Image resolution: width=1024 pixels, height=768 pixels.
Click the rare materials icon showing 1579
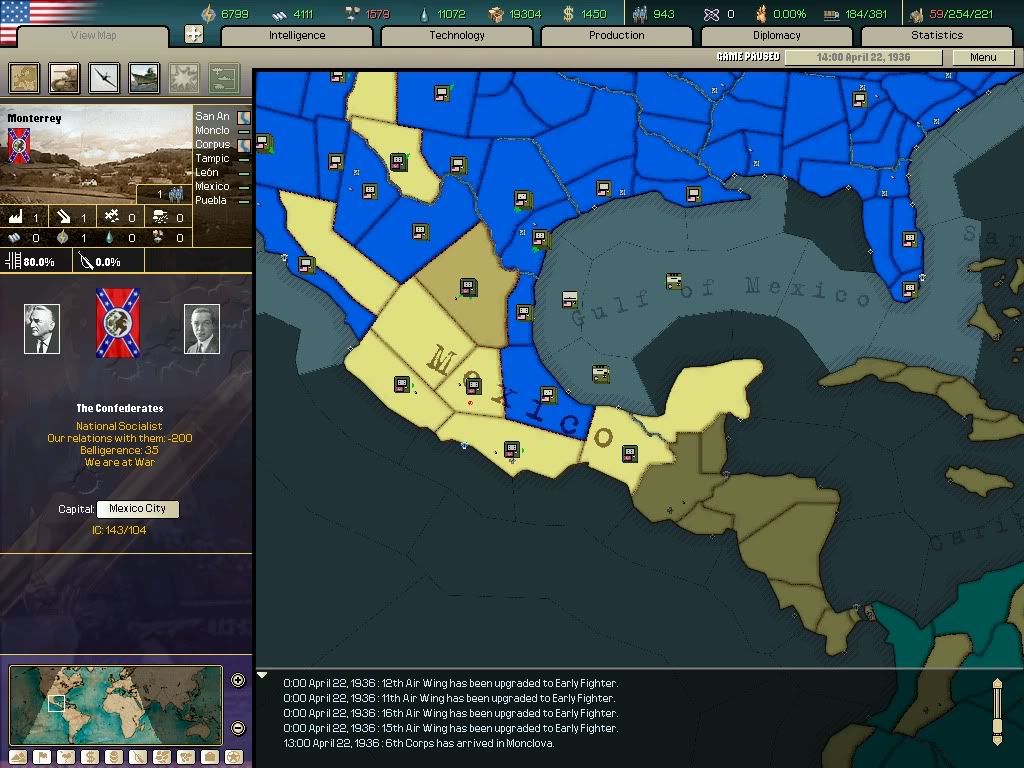[x=351, y=13]
